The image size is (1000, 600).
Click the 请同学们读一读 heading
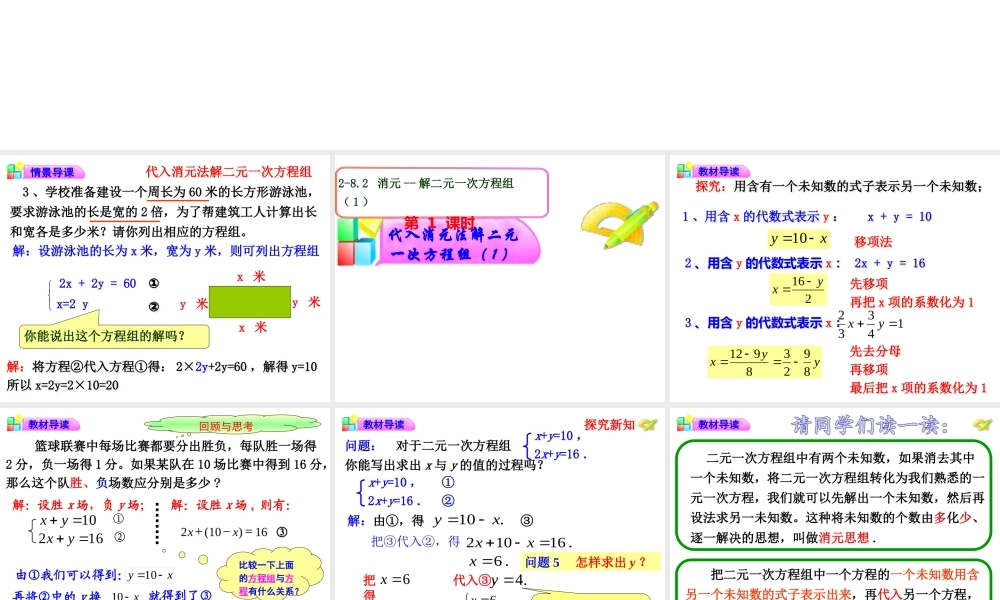coord(870,425)
